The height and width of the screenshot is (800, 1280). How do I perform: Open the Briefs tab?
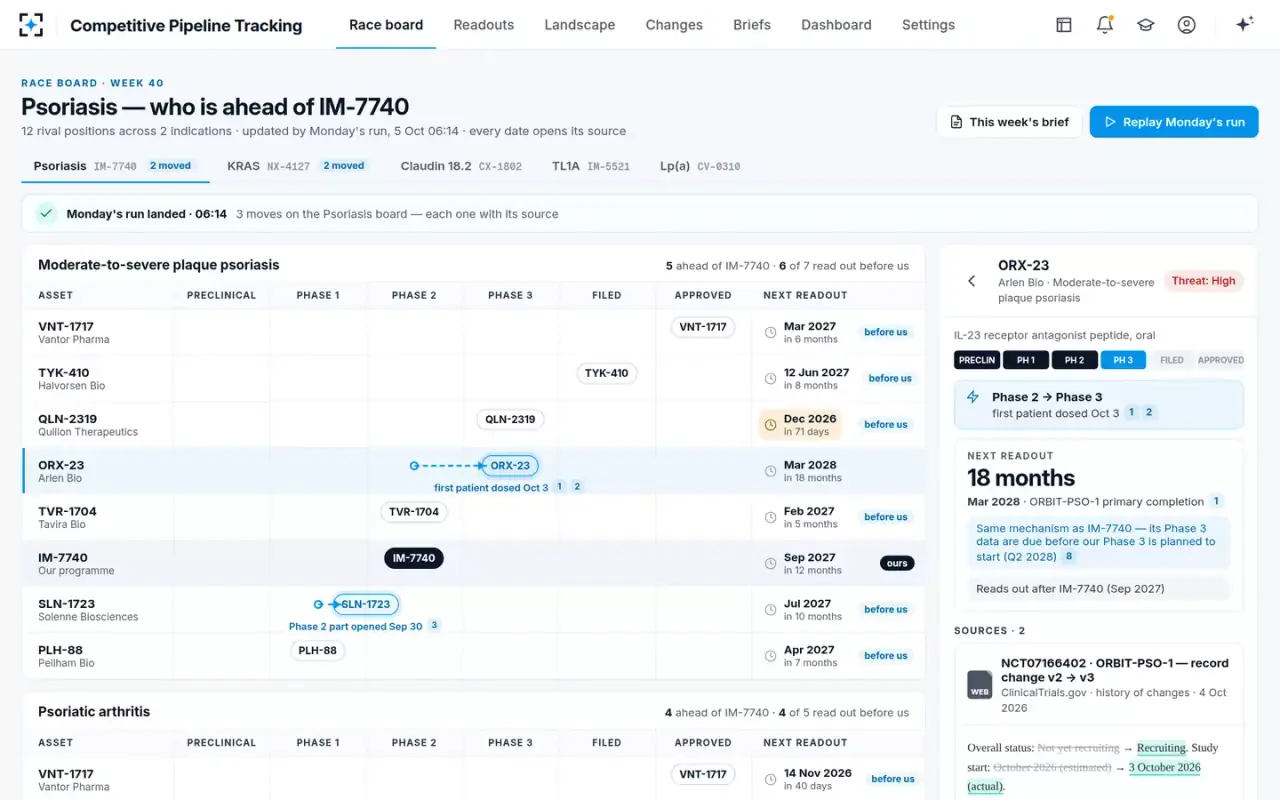click(752, 25)
